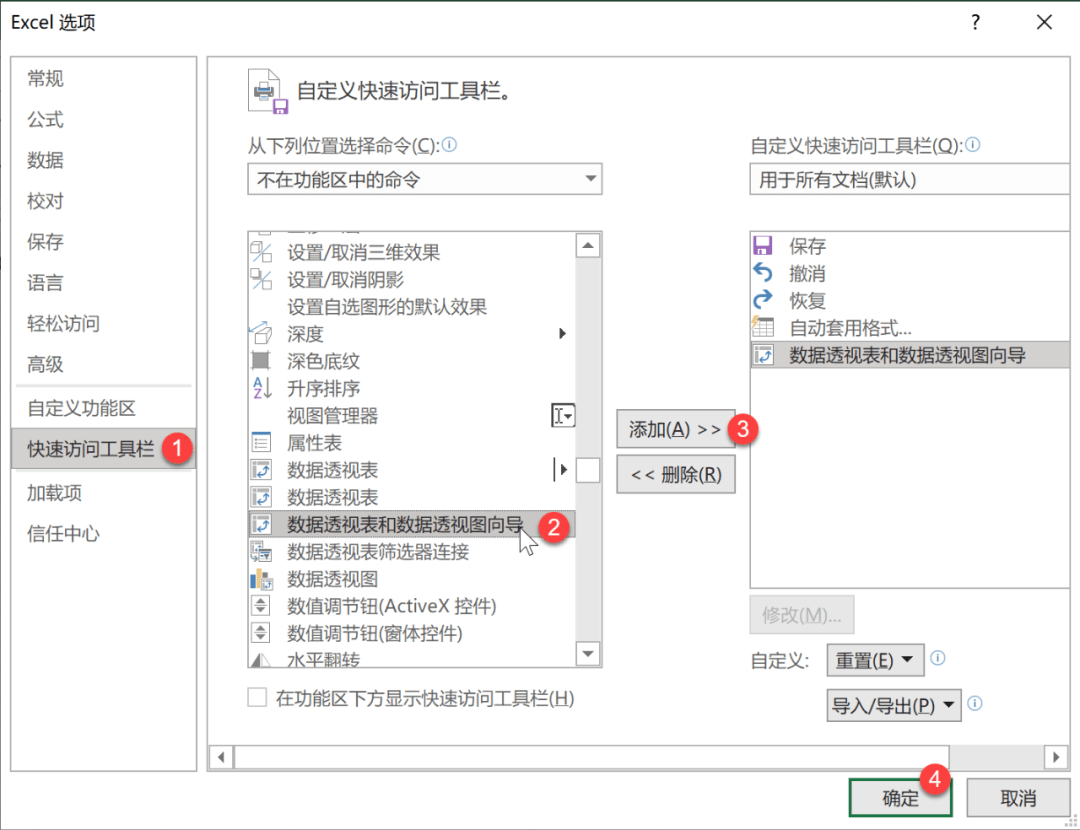
Task: Click the info icon next to 导入/导出
Action: tap(975, 703)
